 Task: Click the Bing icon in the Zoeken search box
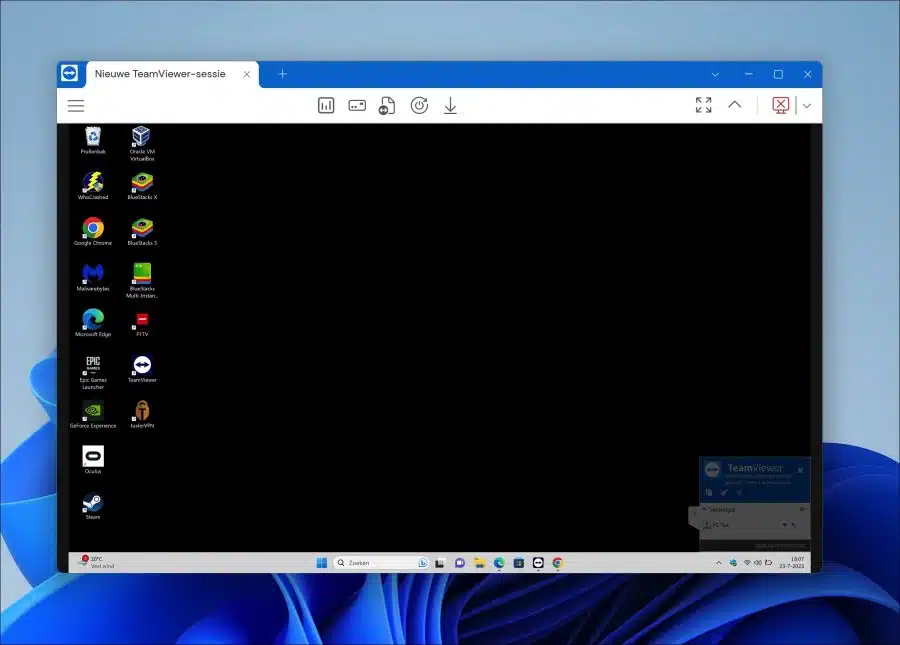click(x=423, y=563)
